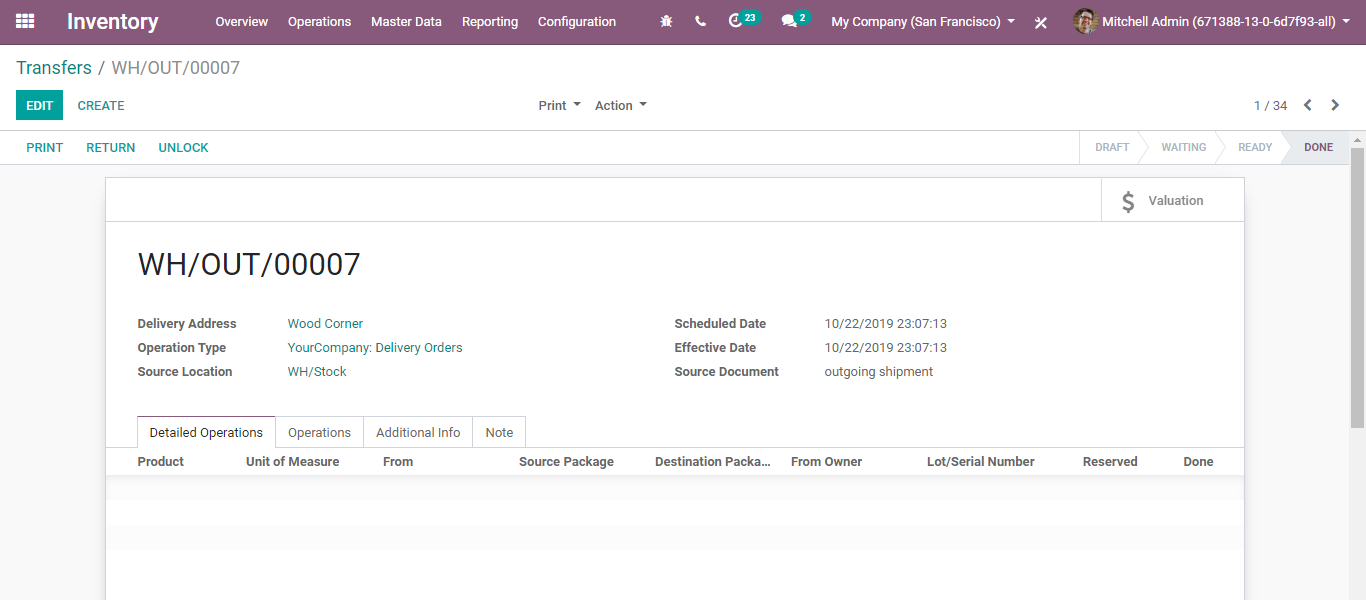Sort by the Unit of Measure column header
The width and height of the screenshot is (1366, 600).
pyautogui.click(x=292, y=461)
